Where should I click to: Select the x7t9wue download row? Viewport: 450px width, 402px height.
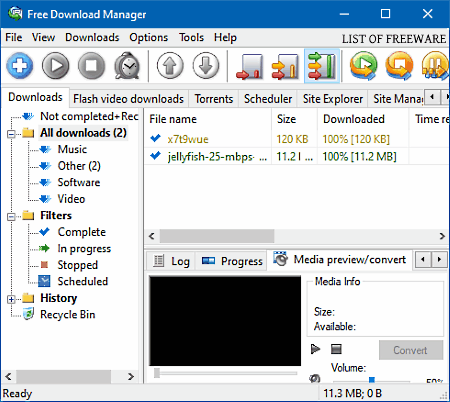coord(297,139)
